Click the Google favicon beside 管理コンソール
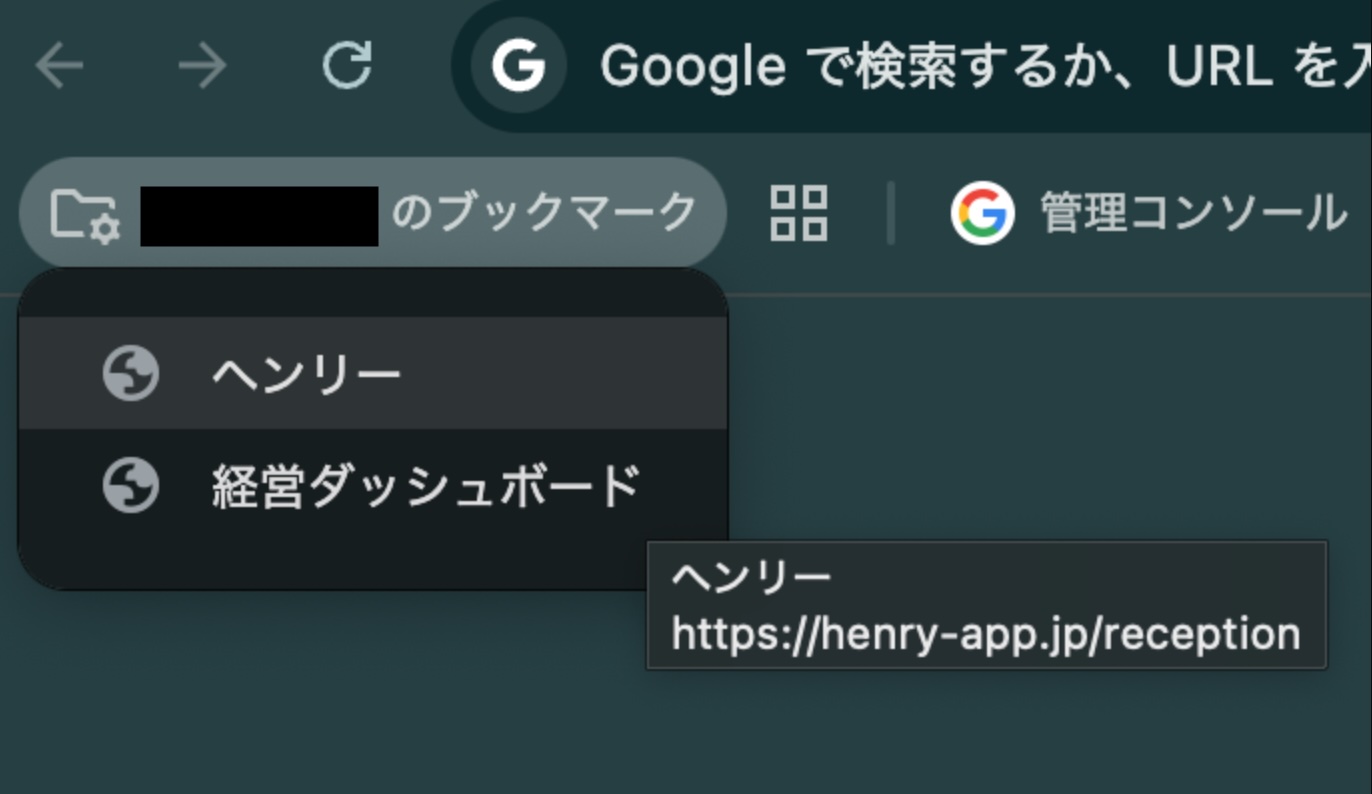The height and width of the screenshot is (794, 1372). click(x=982, y=213)
